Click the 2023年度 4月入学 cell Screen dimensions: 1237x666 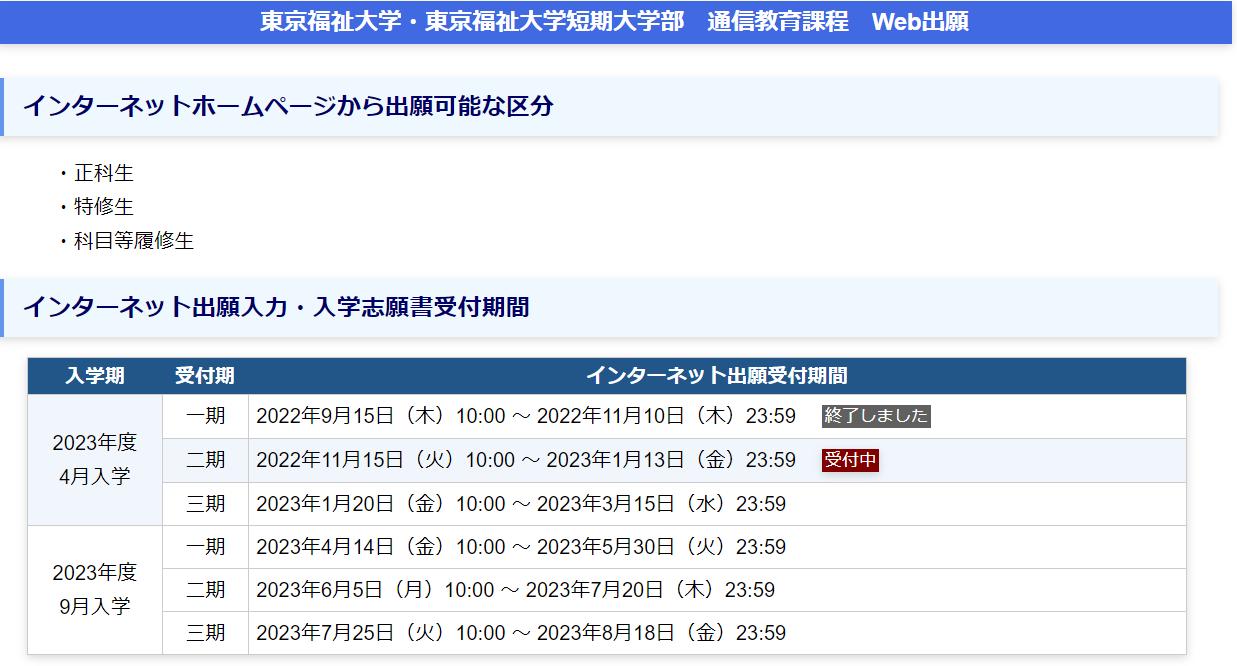95,460
